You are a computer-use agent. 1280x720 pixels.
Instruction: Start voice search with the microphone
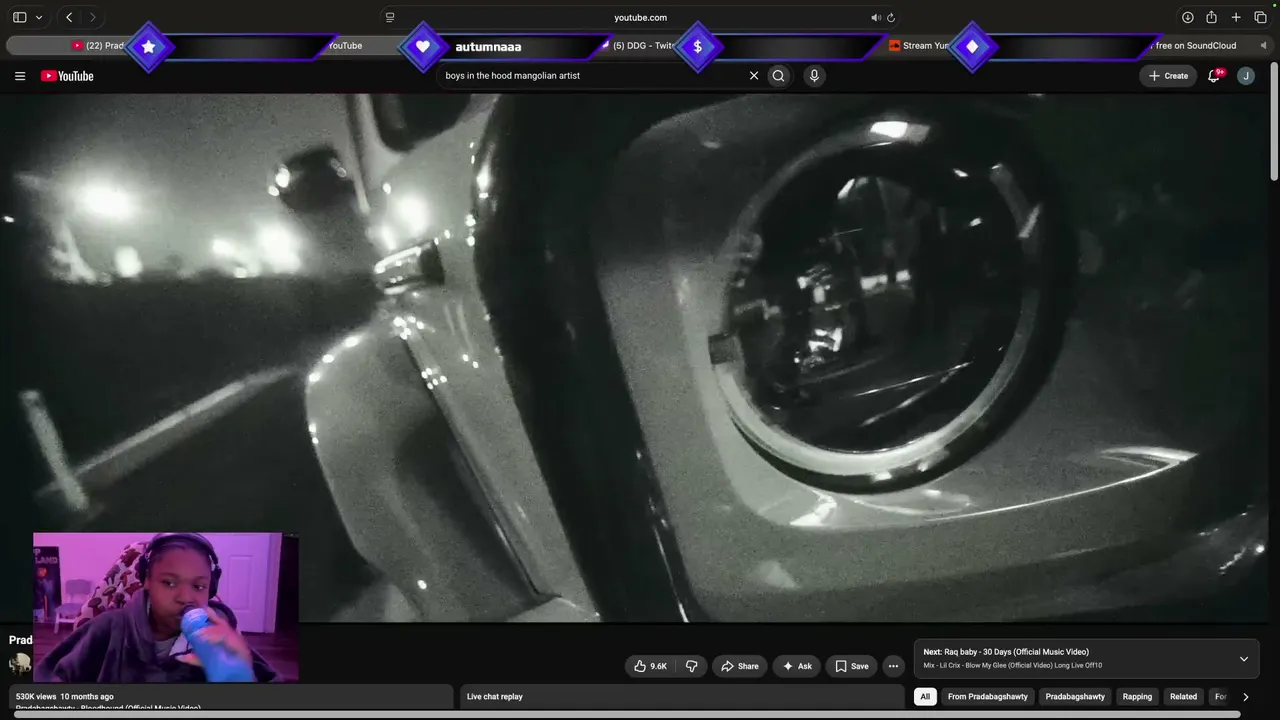814,76
